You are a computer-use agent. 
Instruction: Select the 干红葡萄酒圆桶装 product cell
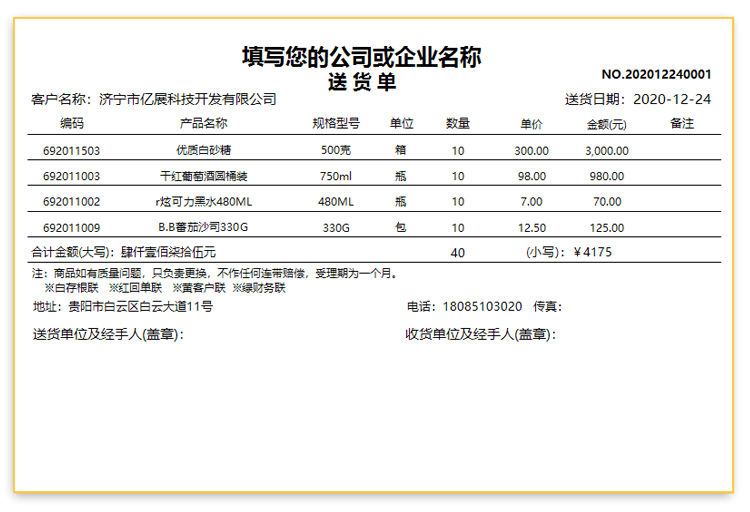pos(203,176)
